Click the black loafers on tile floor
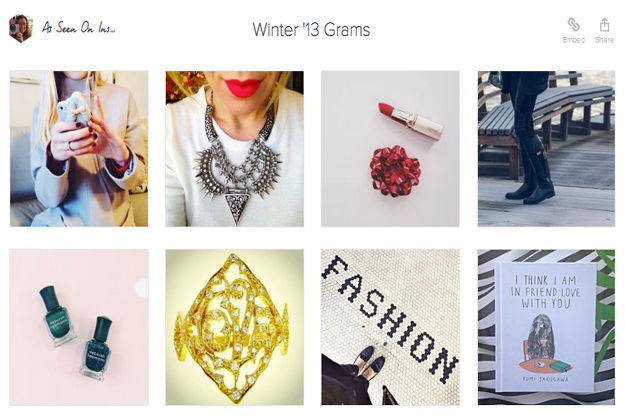625x418 pixels. coord(369,360)
